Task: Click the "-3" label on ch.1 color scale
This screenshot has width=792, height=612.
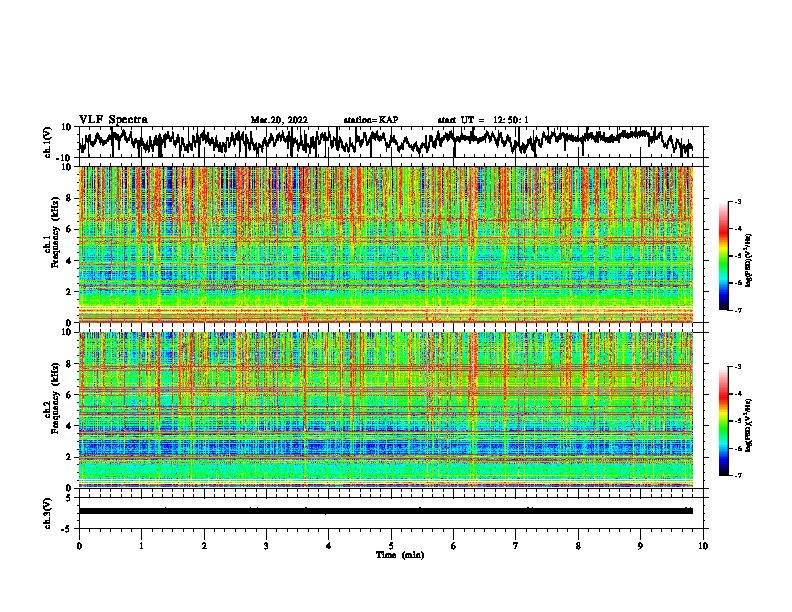Action: click(x=738, y=201)
